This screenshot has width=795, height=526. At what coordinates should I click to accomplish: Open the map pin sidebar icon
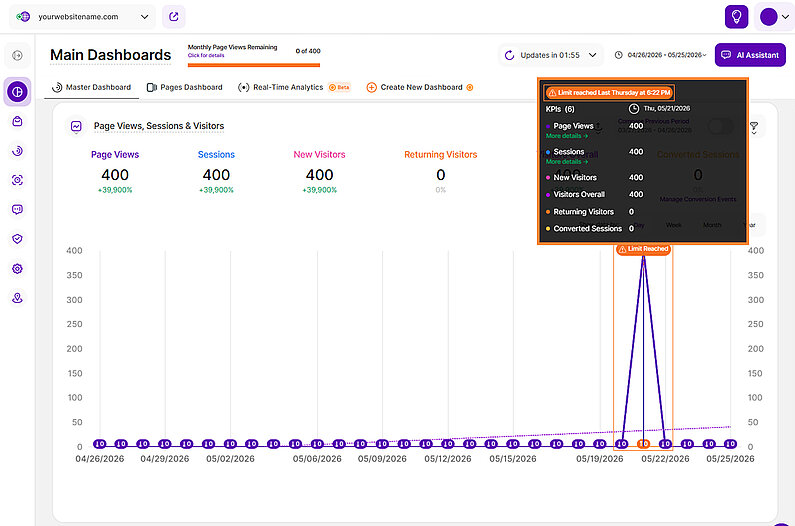17,298
